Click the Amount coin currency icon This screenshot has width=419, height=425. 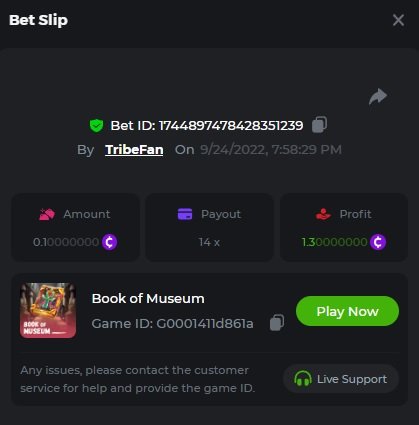pyautogui.click(x=110, y=242)
